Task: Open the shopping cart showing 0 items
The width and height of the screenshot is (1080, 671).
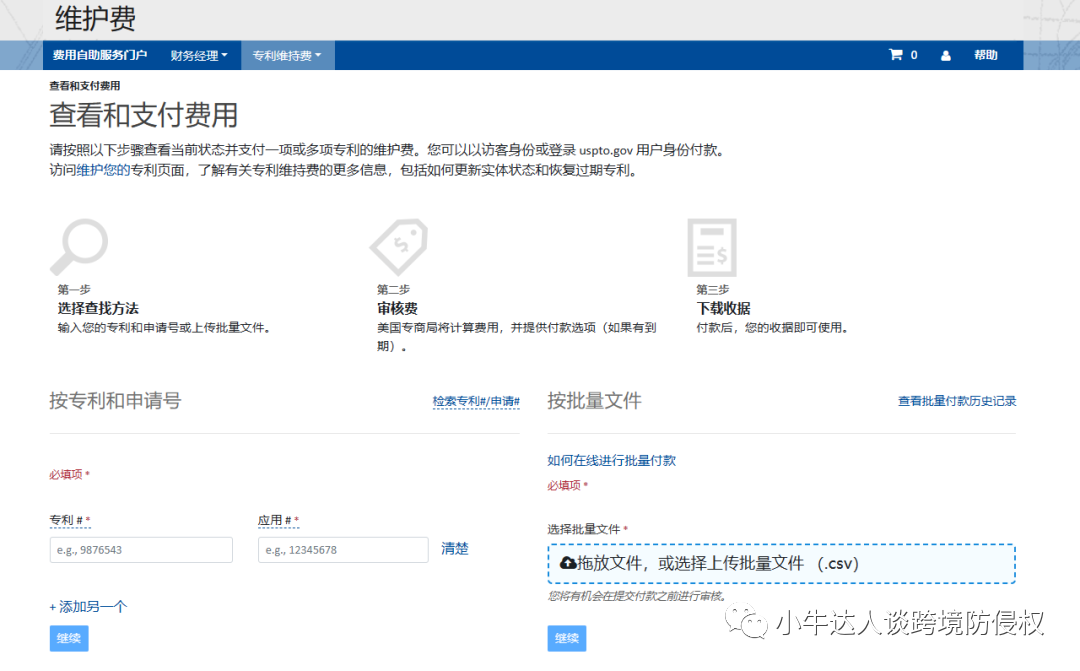Action: click(901, 55)
